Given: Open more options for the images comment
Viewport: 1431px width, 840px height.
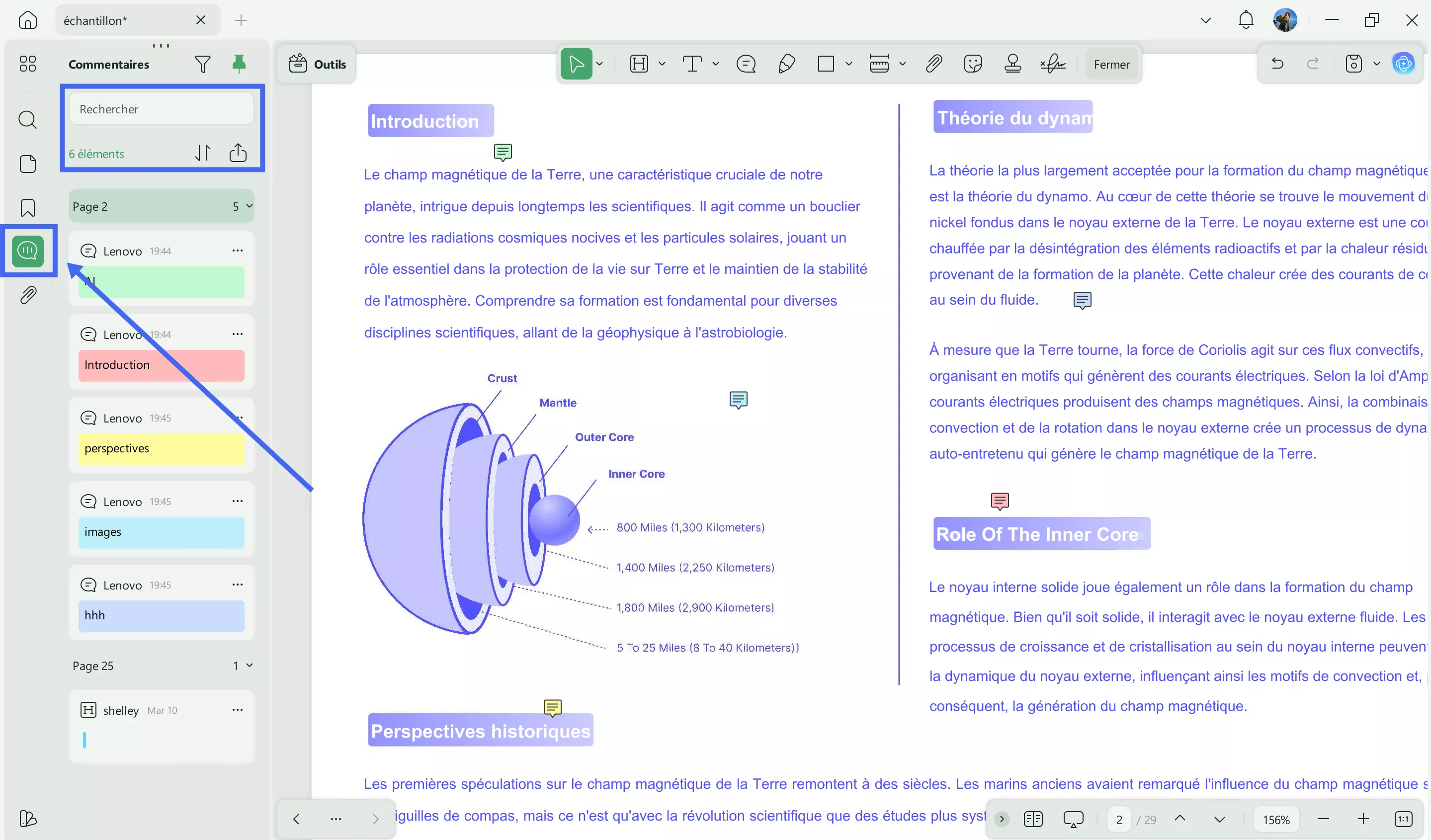Looking at the screenshot, I should pyautogui.click(x=238, y=501).
